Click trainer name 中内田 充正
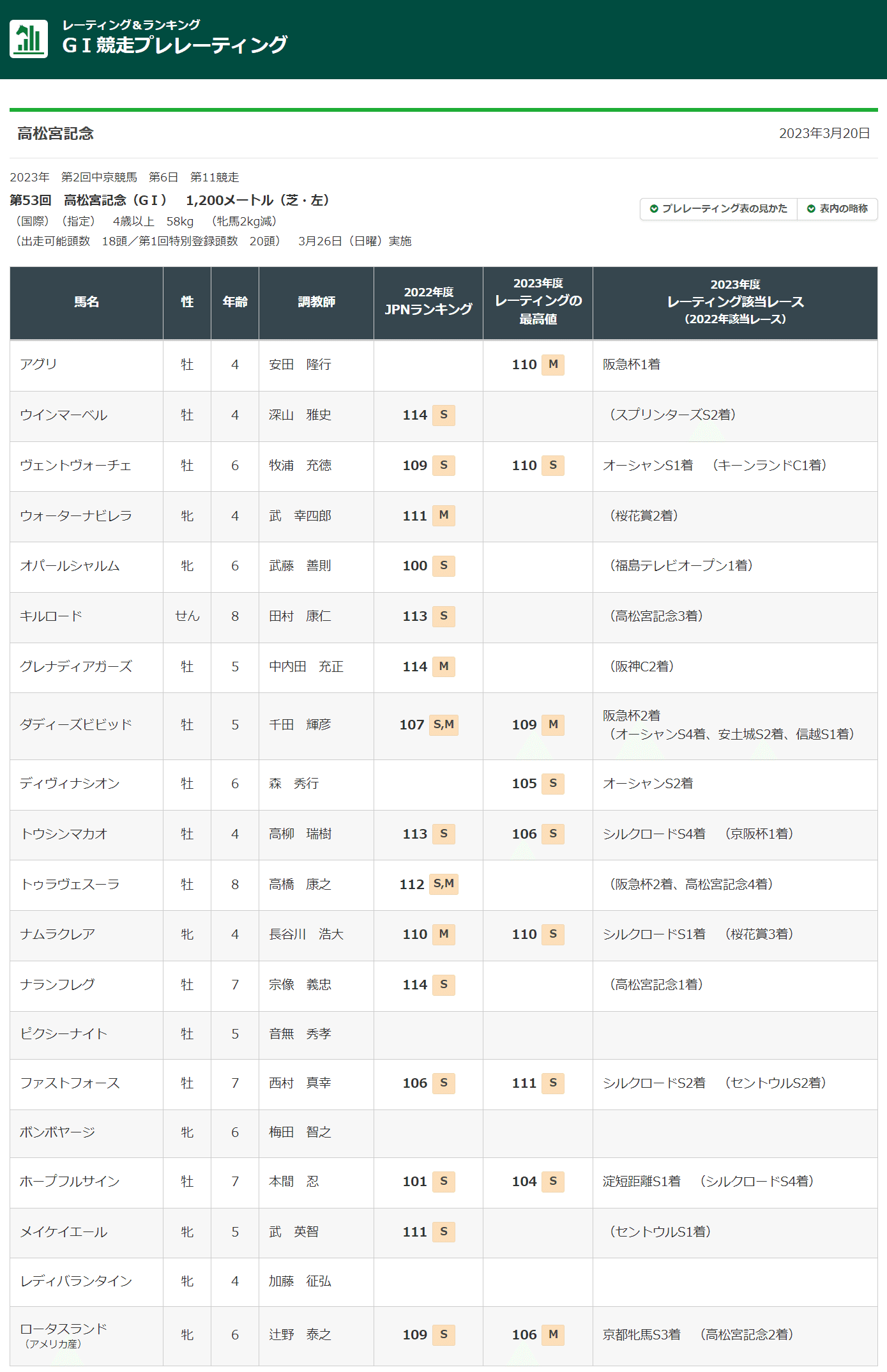This screenshot has height=1372, width=887. [307, 666]
